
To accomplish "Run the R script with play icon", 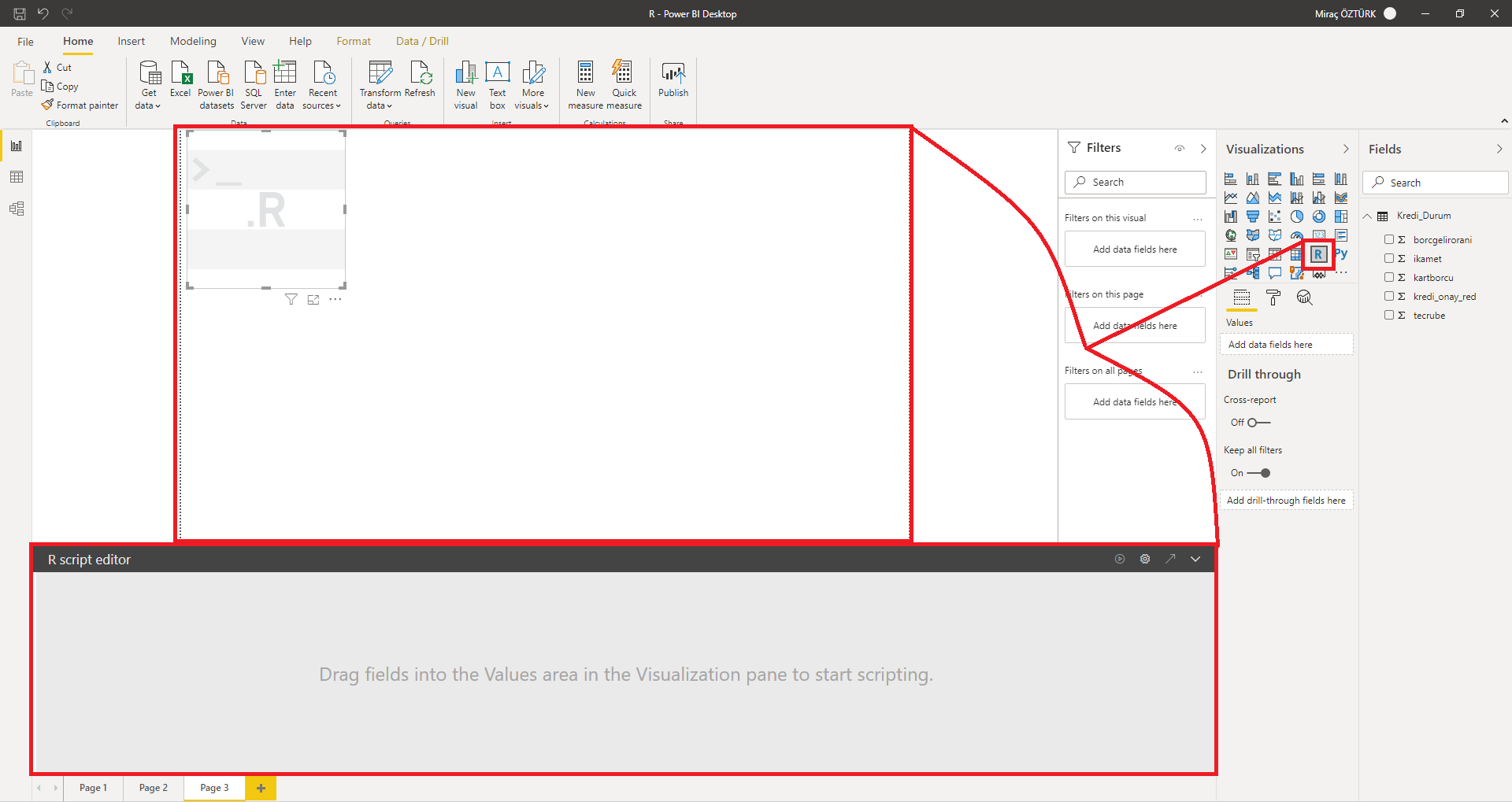I will pyautogui.click(x=1120, y=559).
